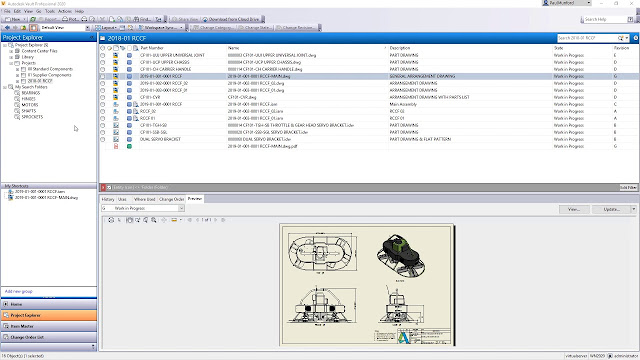
Task: Click the Add new group link
Action: point(18,291)
